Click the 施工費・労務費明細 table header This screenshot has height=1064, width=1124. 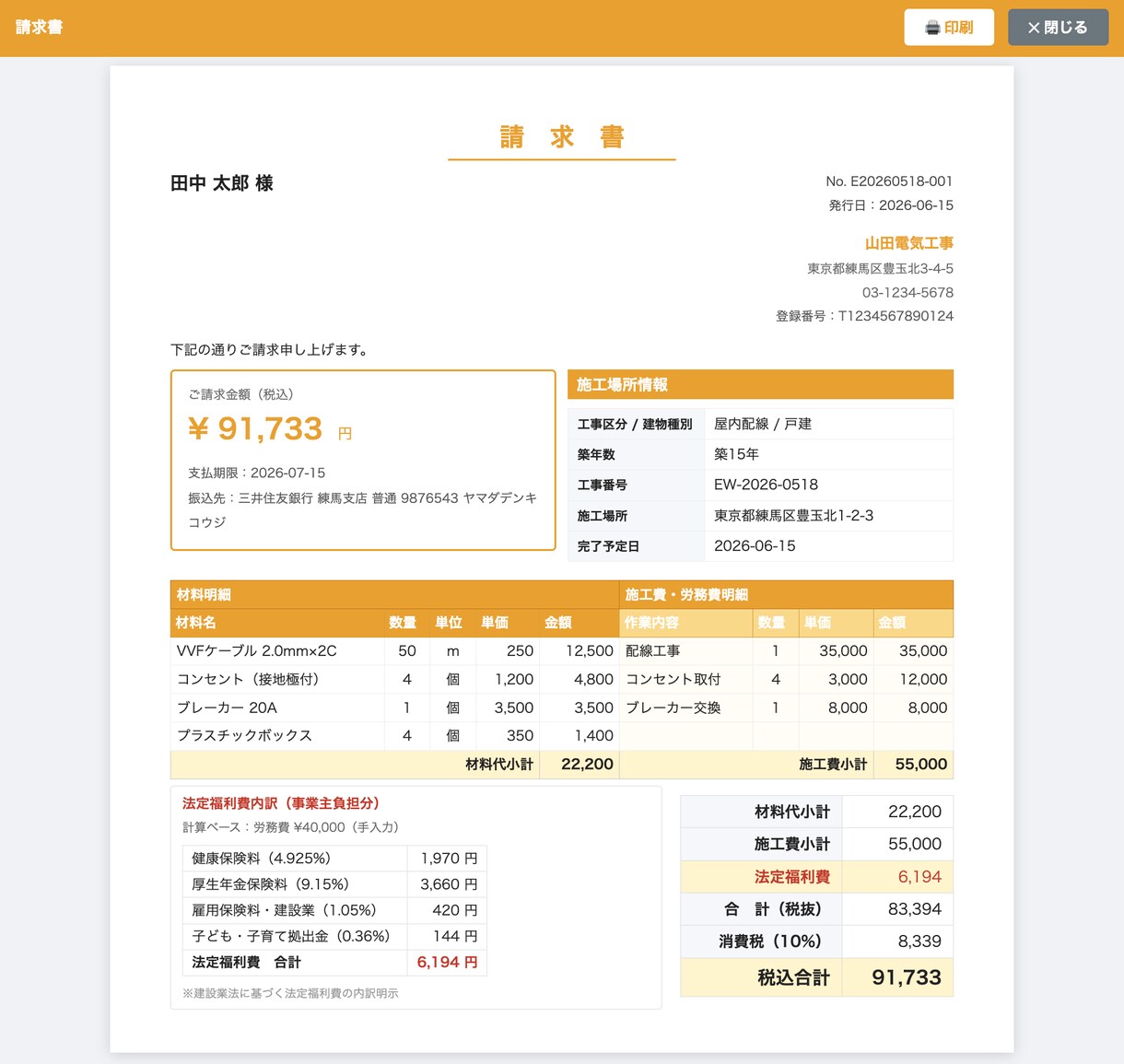coord(787,594)
